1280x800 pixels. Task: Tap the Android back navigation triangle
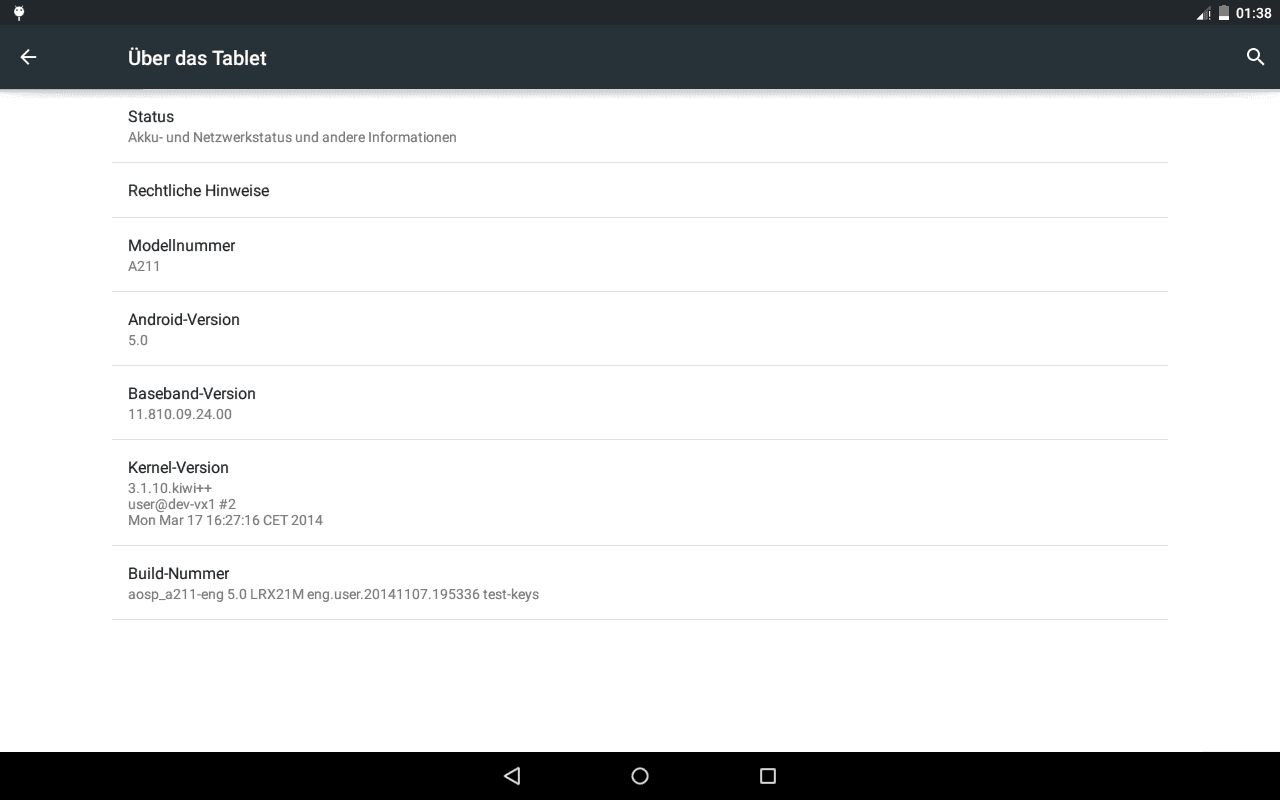512,775
